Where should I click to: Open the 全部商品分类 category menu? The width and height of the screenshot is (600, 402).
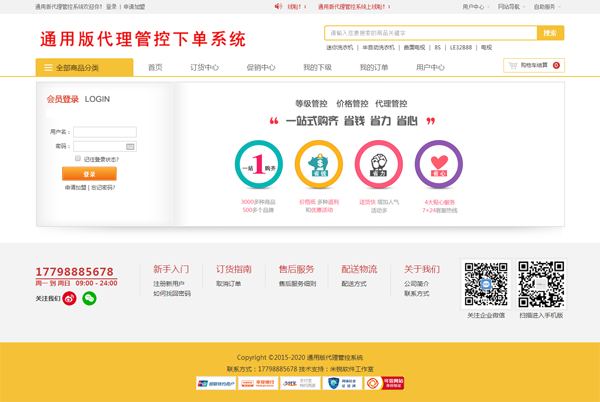(85, 67)
